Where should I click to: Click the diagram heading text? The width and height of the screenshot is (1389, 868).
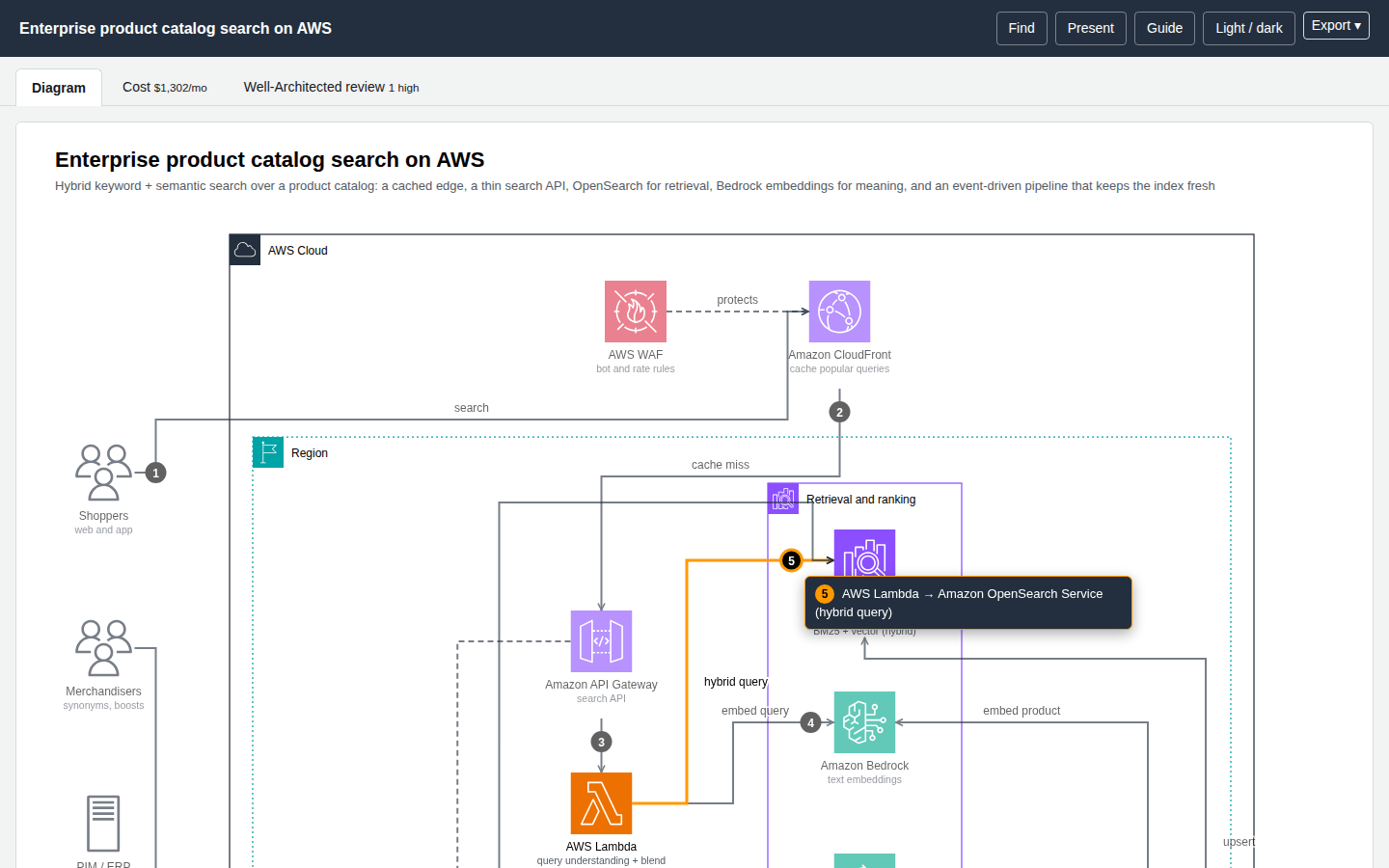(x=270, y=160)
